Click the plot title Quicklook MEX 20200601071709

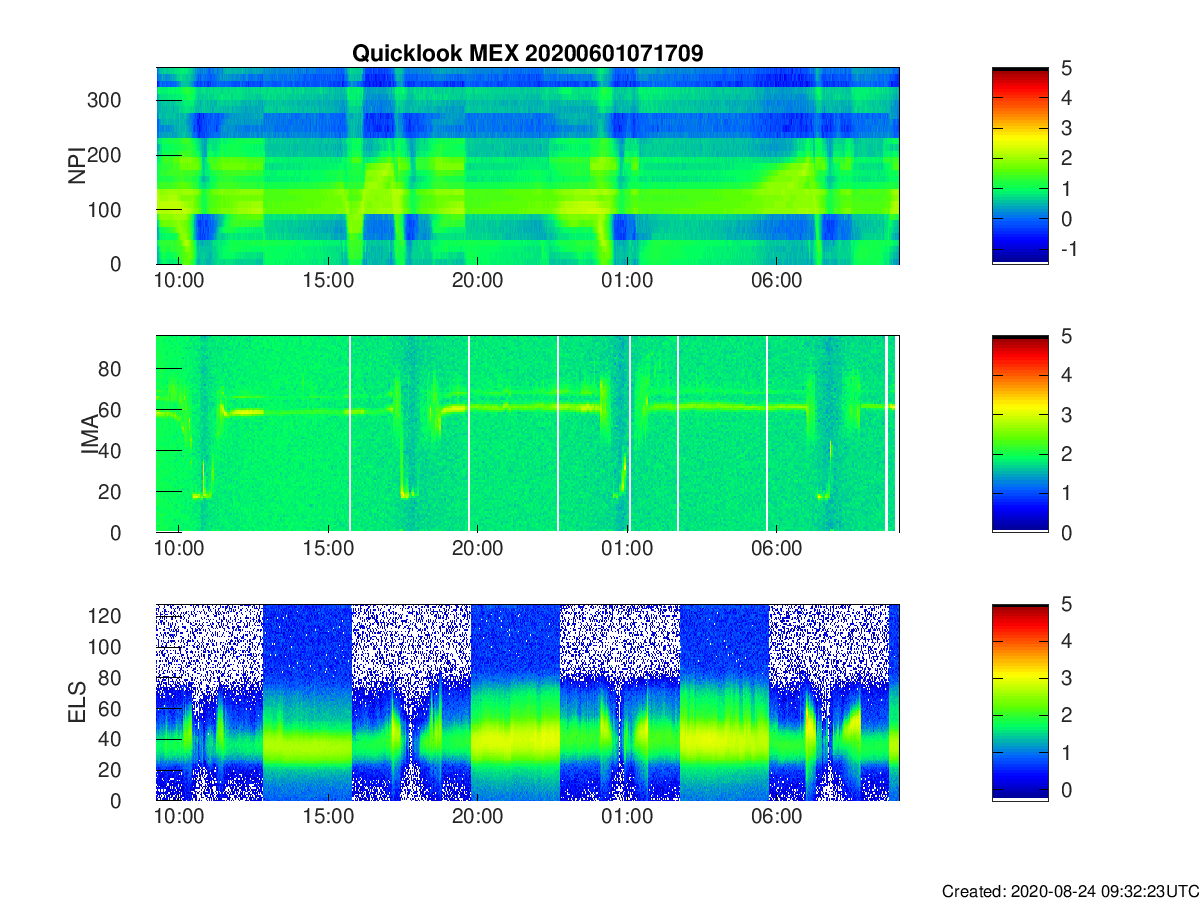(x=527, y=54)
